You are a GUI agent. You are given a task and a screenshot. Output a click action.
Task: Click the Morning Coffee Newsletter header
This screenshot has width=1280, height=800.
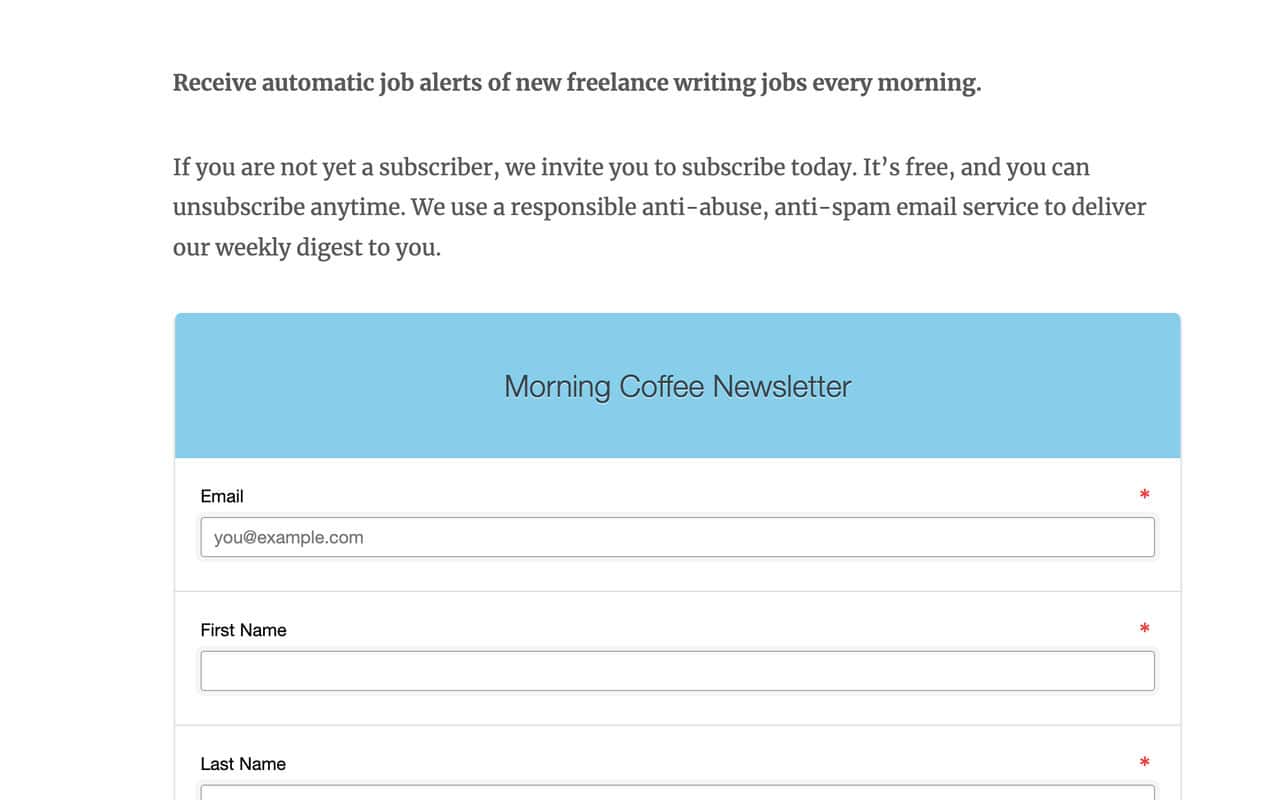(677, 386)
